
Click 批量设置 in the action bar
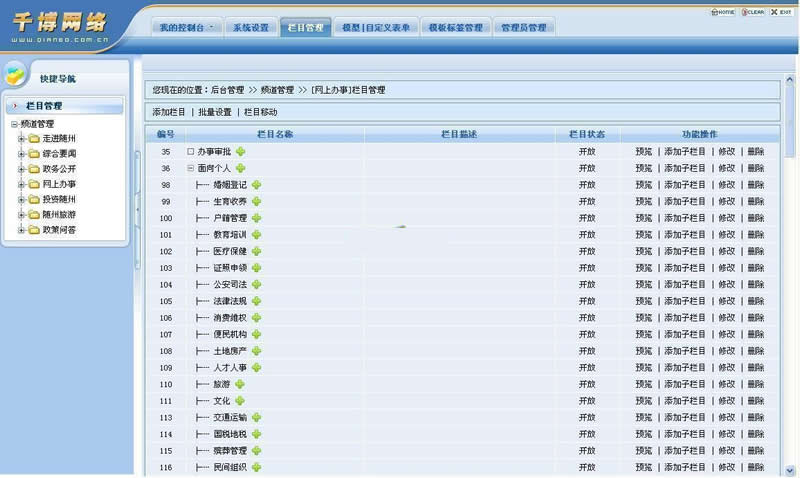tap(214, 112)
